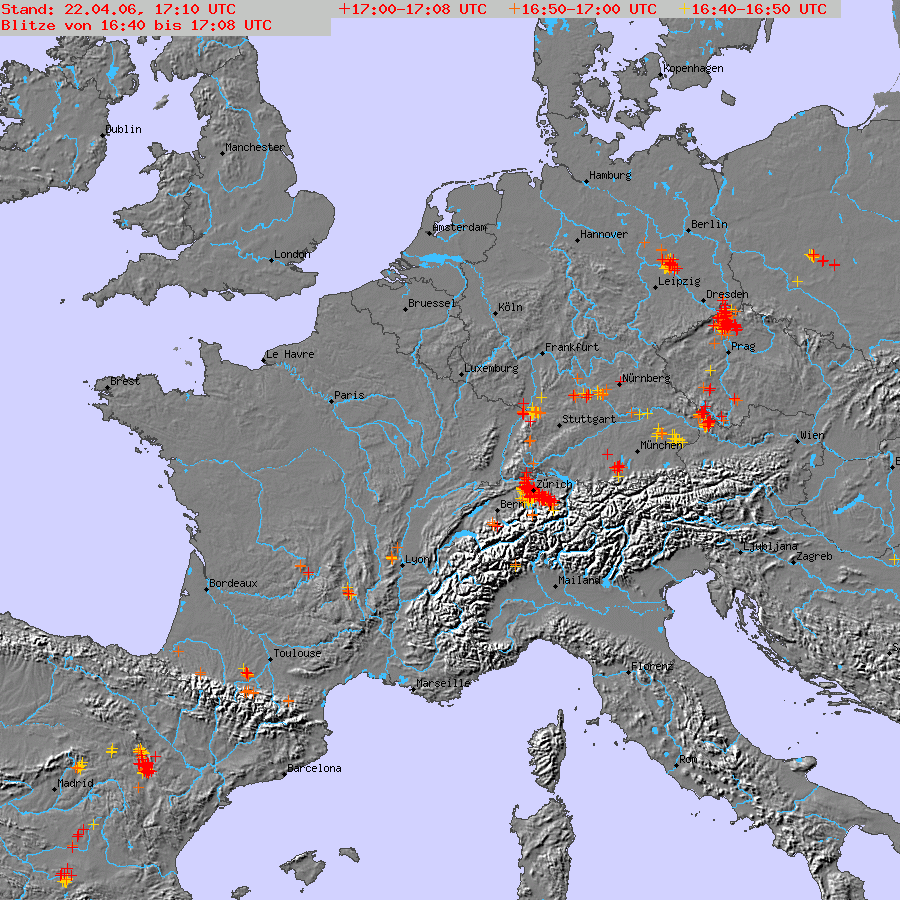Click the Madrid city marker dot

click(x=55, y=789)
